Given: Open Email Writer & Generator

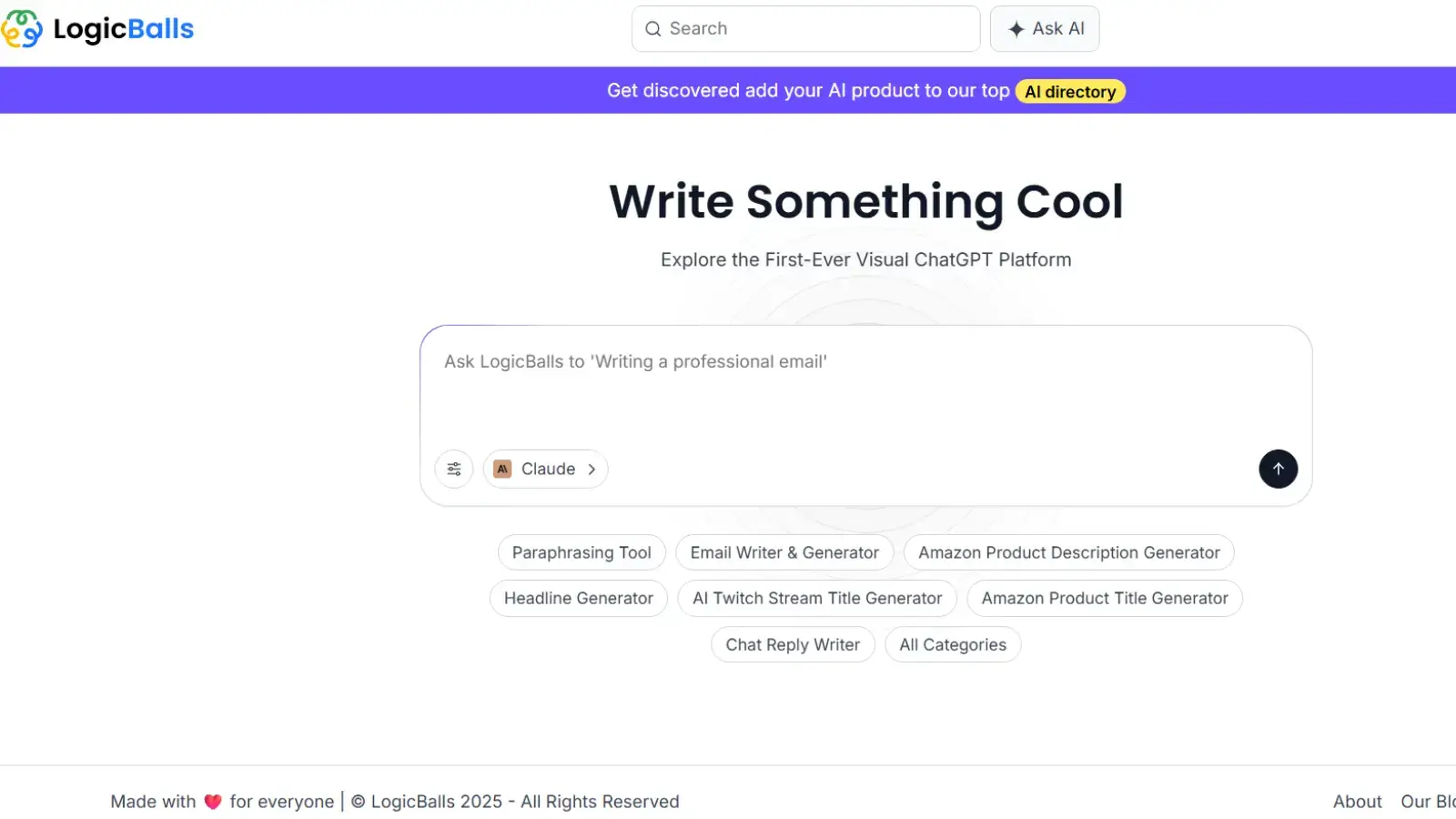Looking at the screenshot, I should point(784,552).
